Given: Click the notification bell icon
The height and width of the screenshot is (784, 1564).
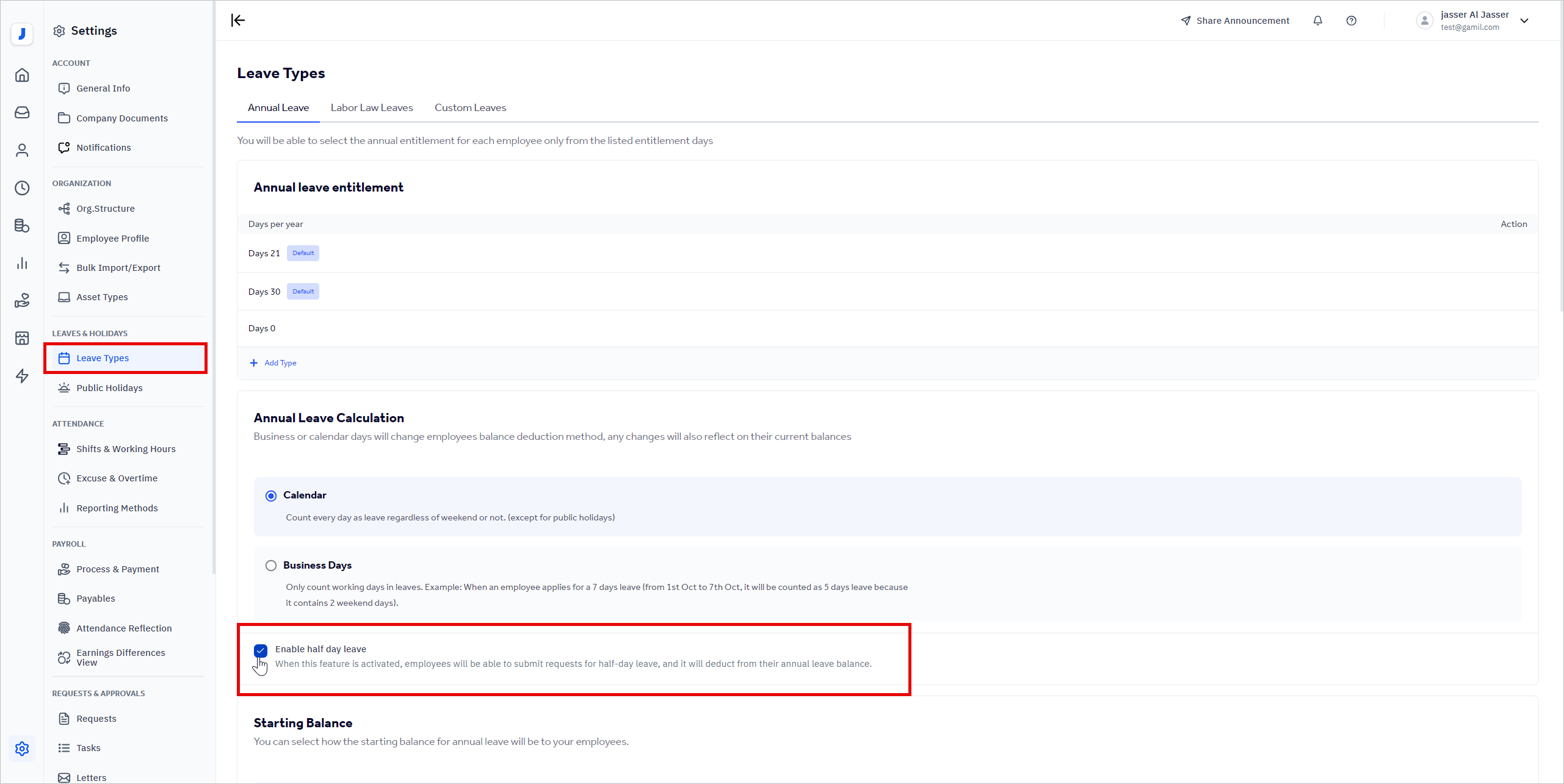Looking at the screenshot, I should click(x=1317, y=21).
